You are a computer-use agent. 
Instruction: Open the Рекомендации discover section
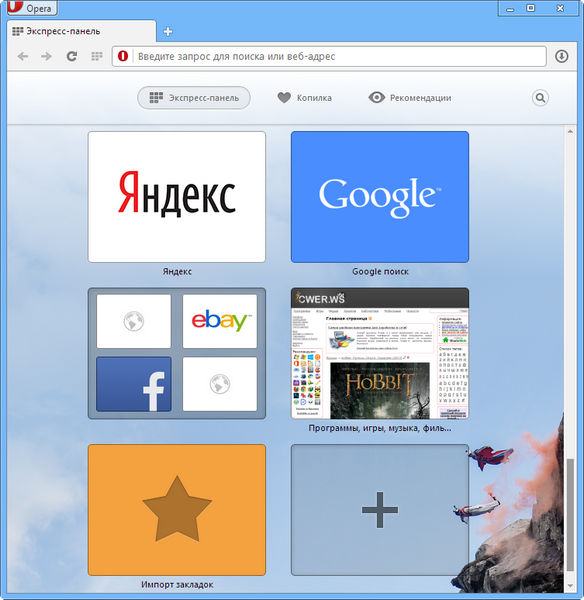pos(410,98)
